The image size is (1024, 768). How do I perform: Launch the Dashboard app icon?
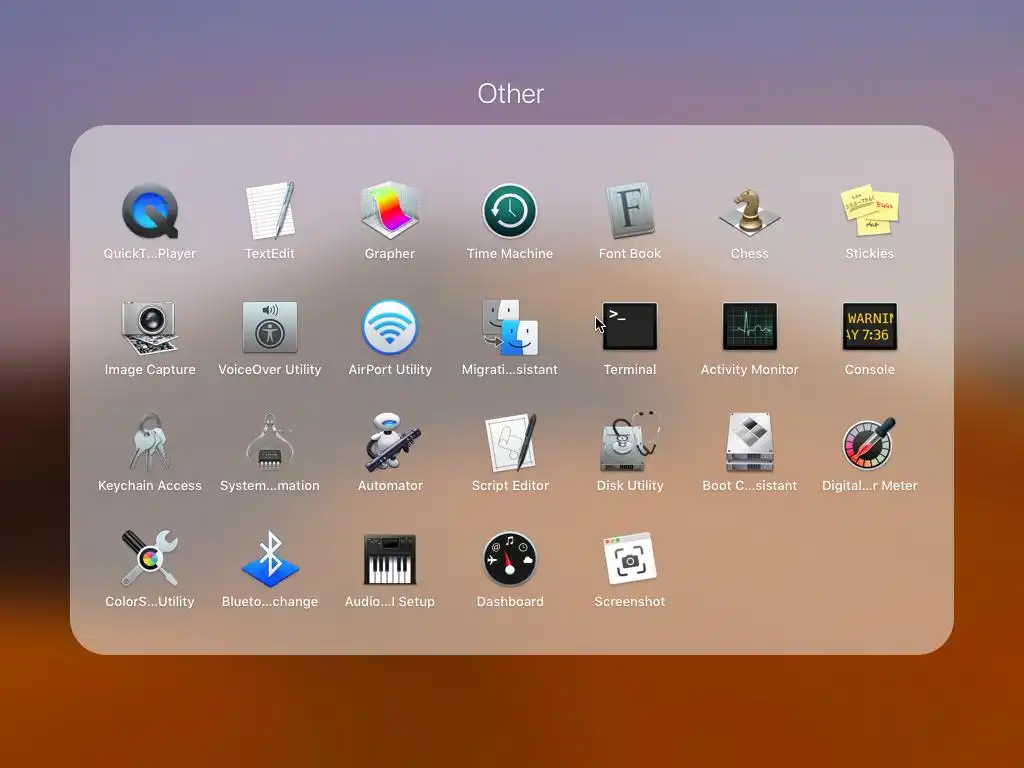click(510, 559)
